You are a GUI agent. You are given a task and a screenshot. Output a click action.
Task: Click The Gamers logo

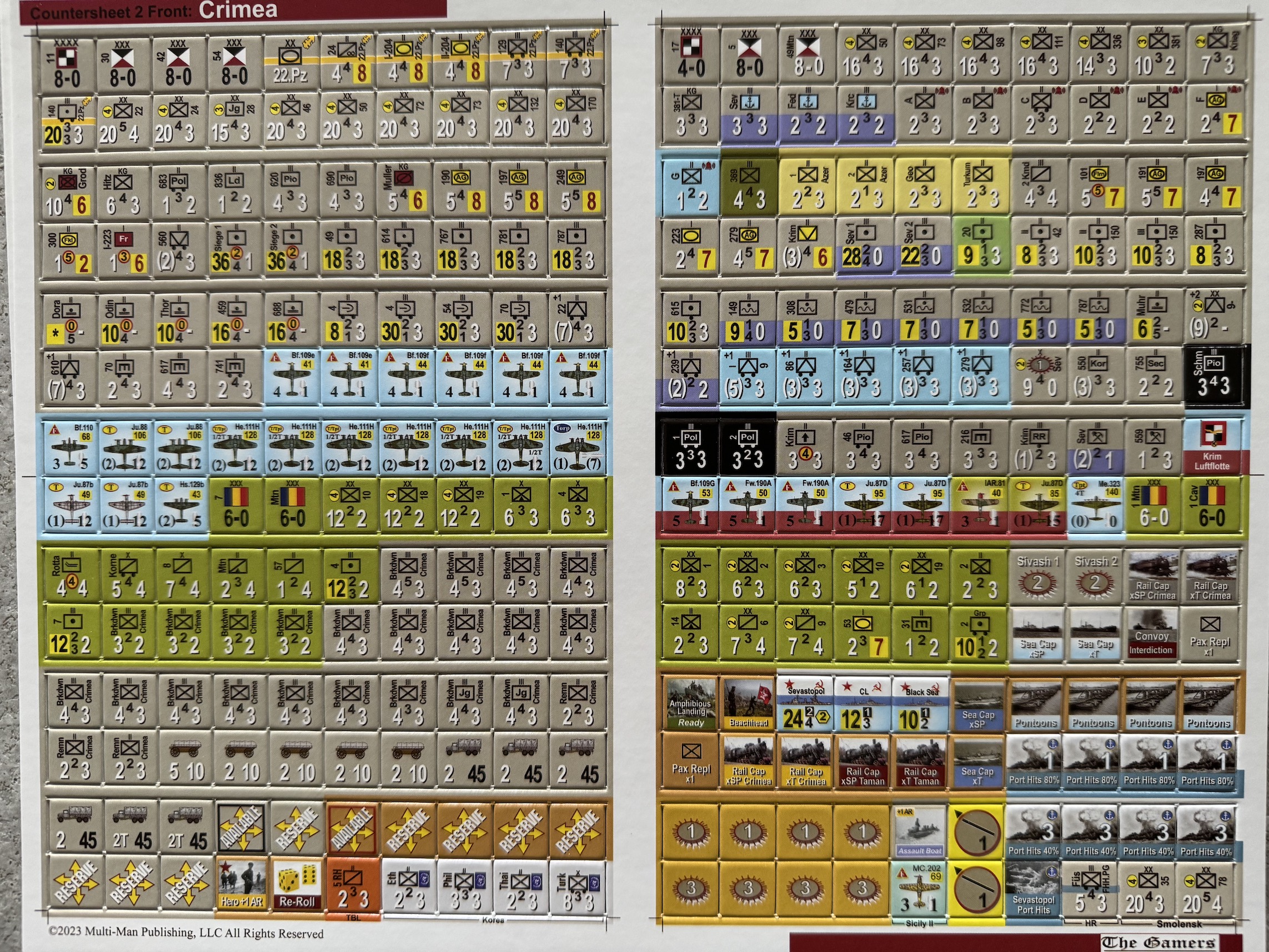(x=1158, y=943)
